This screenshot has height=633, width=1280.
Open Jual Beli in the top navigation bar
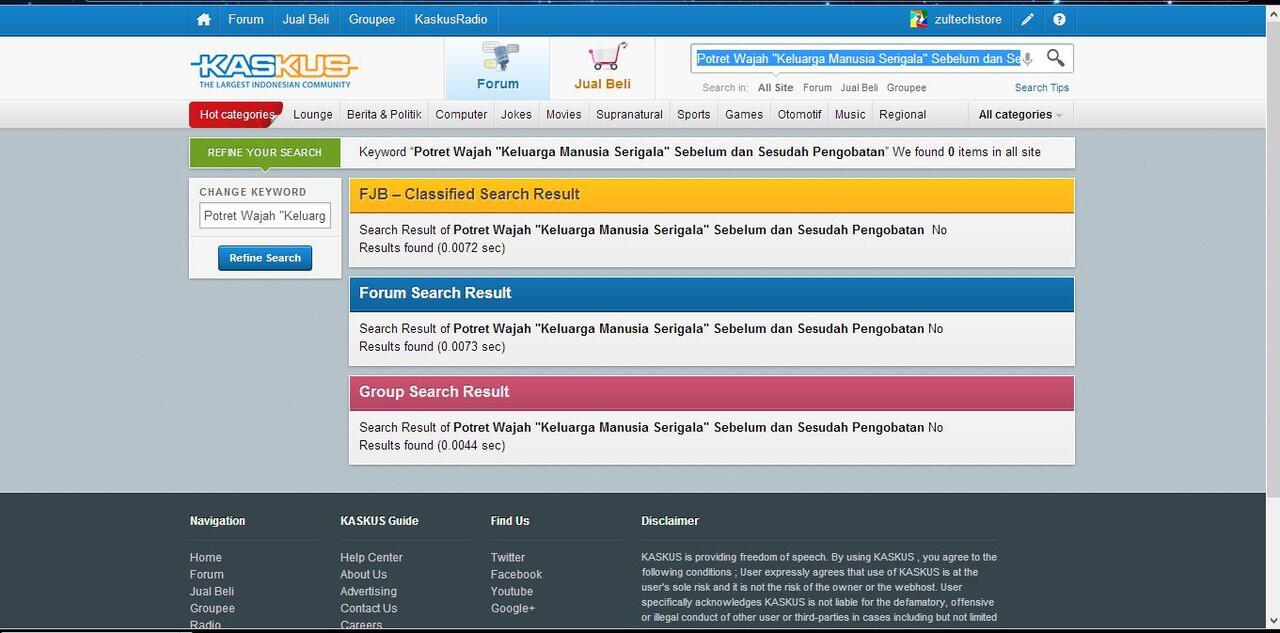coord(306,19)
